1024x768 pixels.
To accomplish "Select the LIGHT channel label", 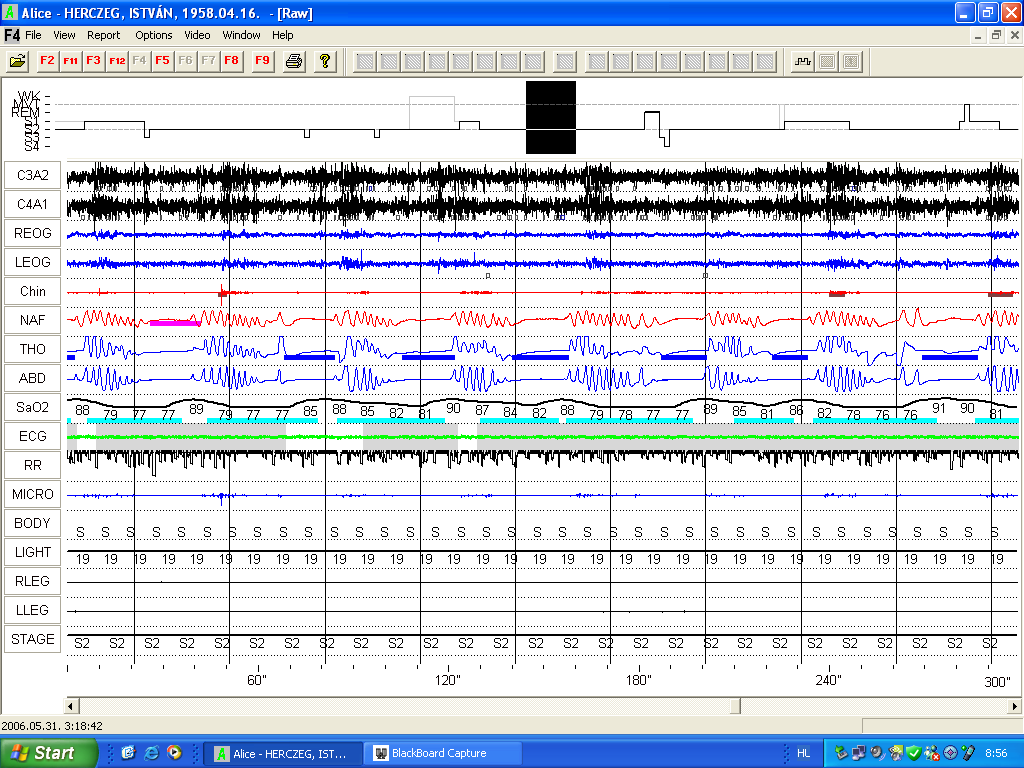I will click(x=33, y=552).
